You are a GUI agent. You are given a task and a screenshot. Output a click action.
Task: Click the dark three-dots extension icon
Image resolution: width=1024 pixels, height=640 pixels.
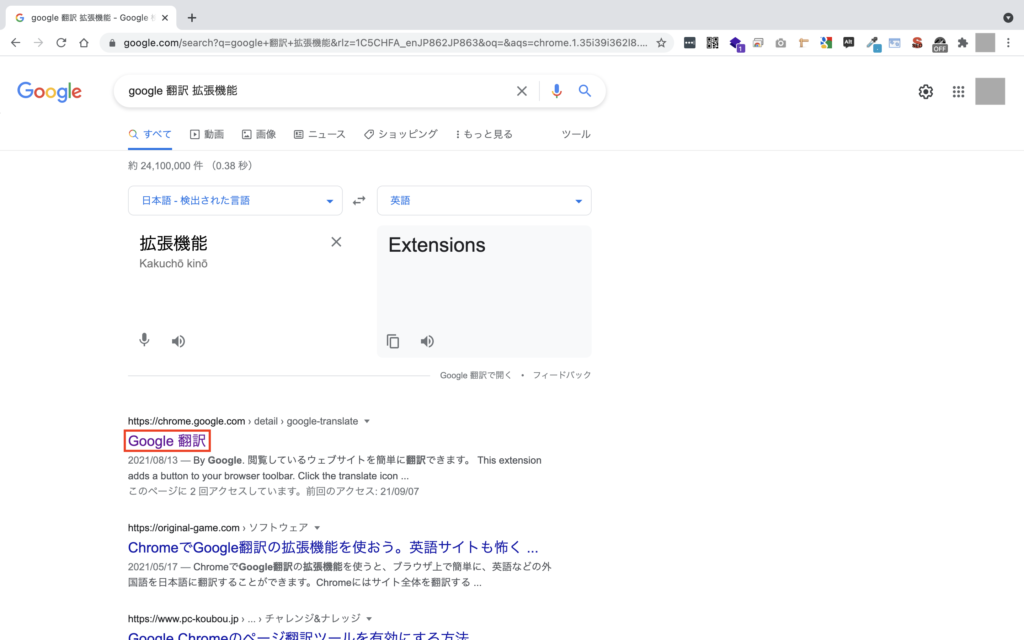tap(690, 42)
